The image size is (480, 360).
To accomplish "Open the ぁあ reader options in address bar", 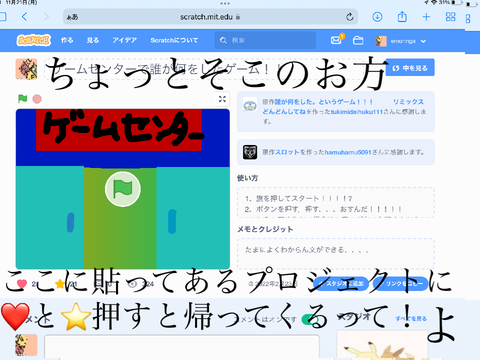I will [72, 17].
